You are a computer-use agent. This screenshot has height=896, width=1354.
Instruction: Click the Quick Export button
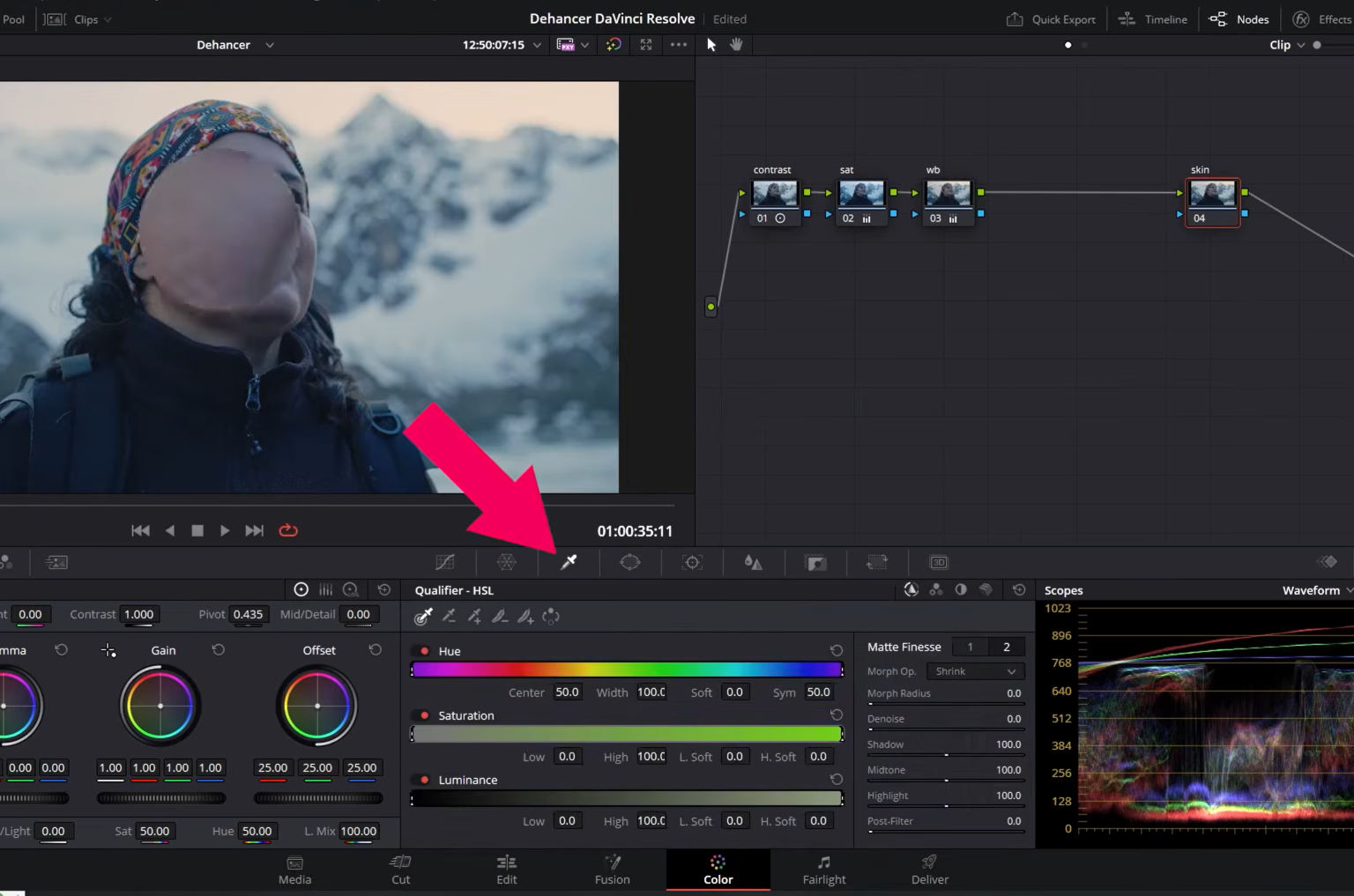(x=1051, y=19)
